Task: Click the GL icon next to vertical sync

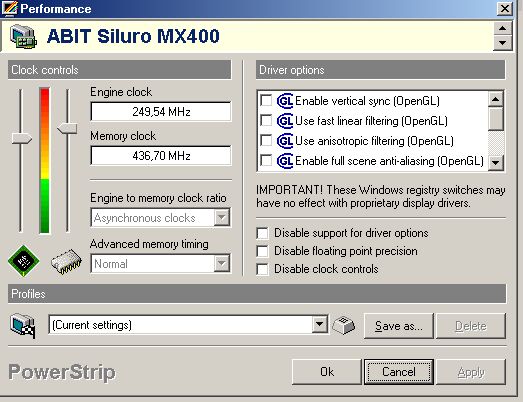Action: 285,101
